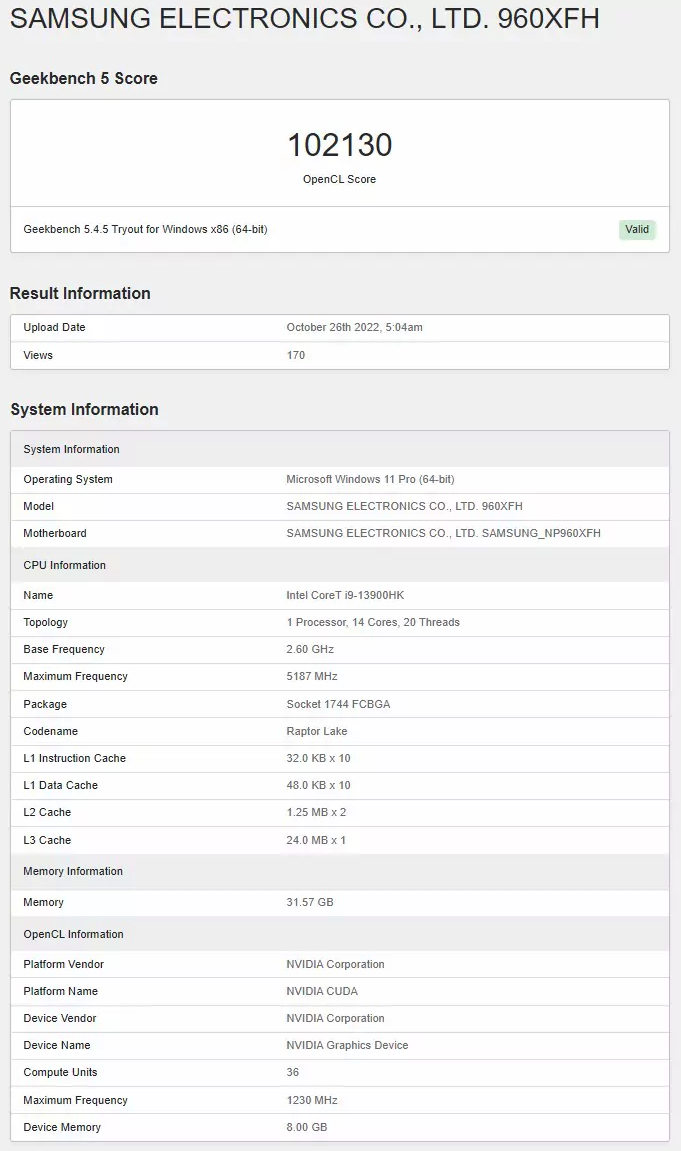Select the 102130 OpenCL score number
Image resolution: width=681 pixels, height=1151 pixels.
coord(340,145)
